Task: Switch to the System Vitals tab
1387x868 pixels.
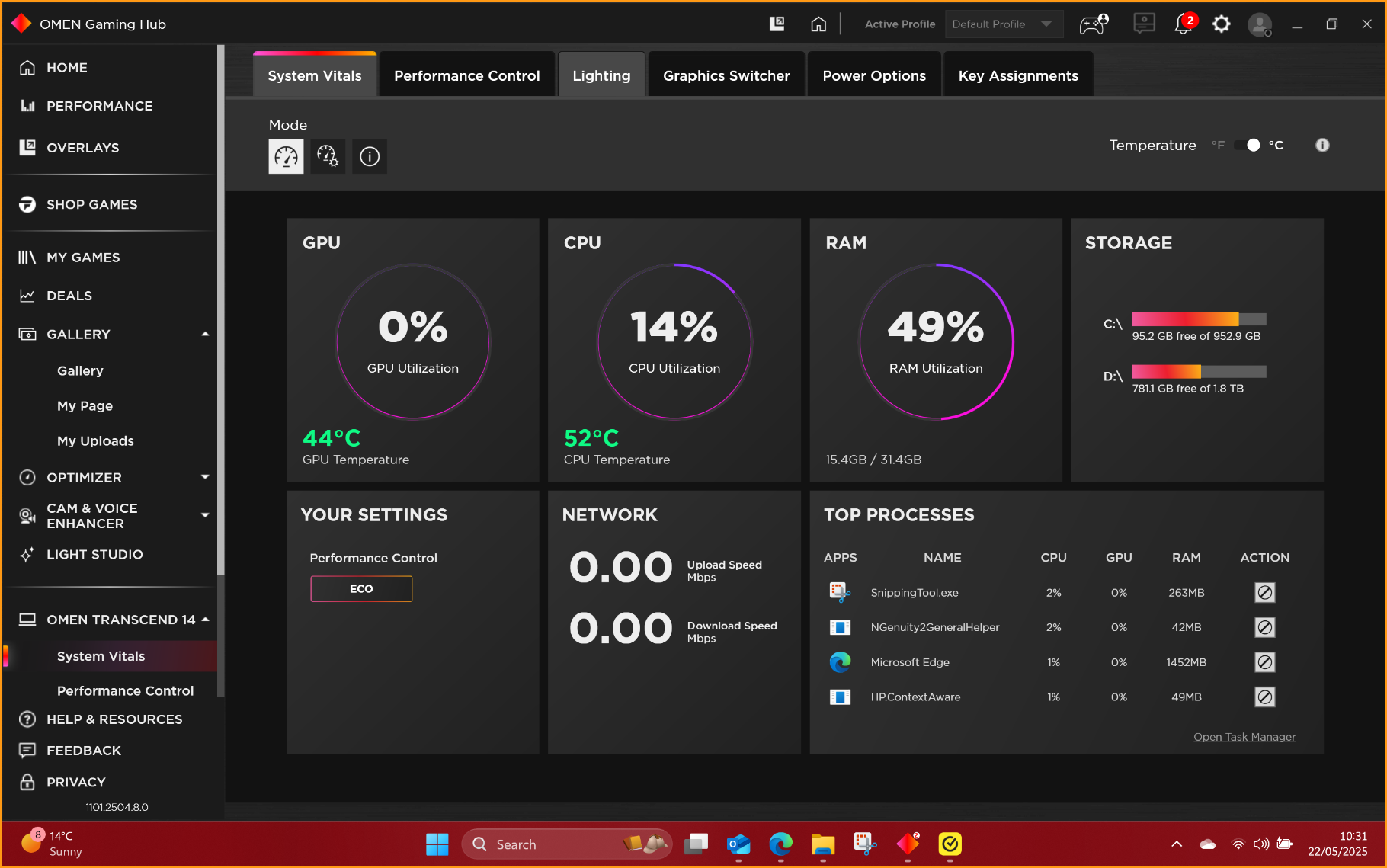Action: 315,75
